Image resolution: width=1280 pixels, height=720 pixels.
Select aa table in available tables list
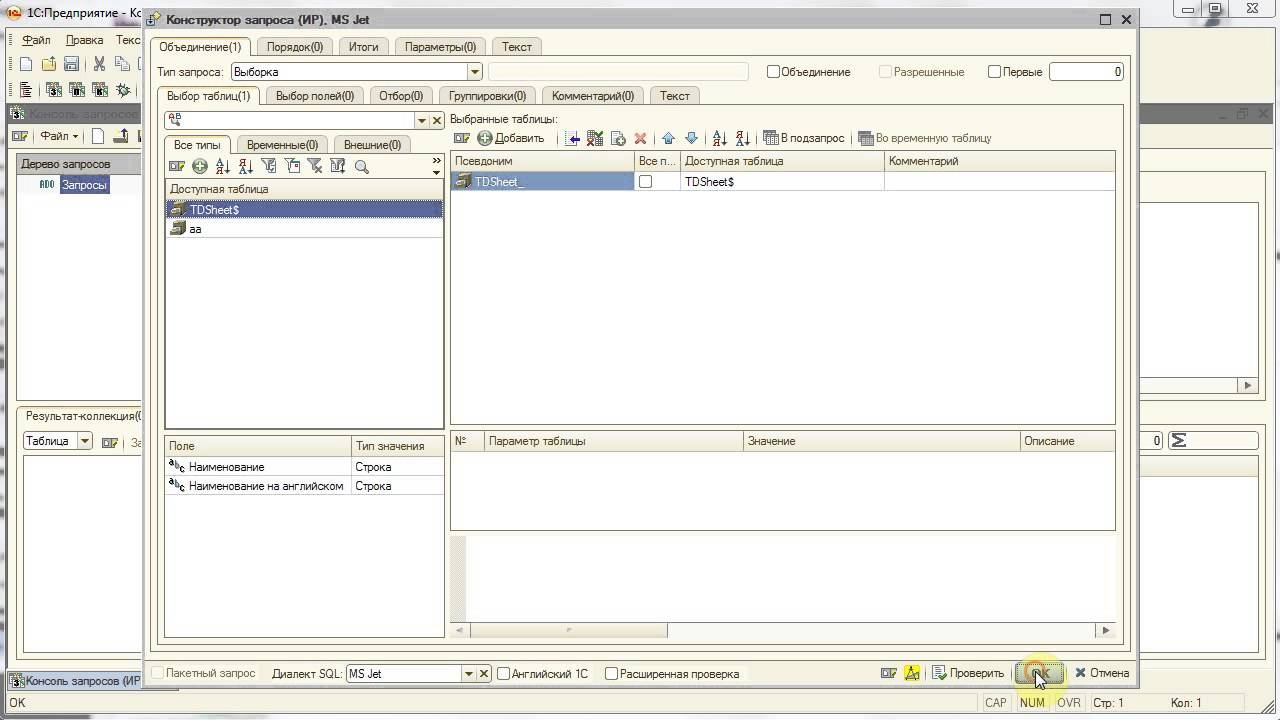[304, 229]
